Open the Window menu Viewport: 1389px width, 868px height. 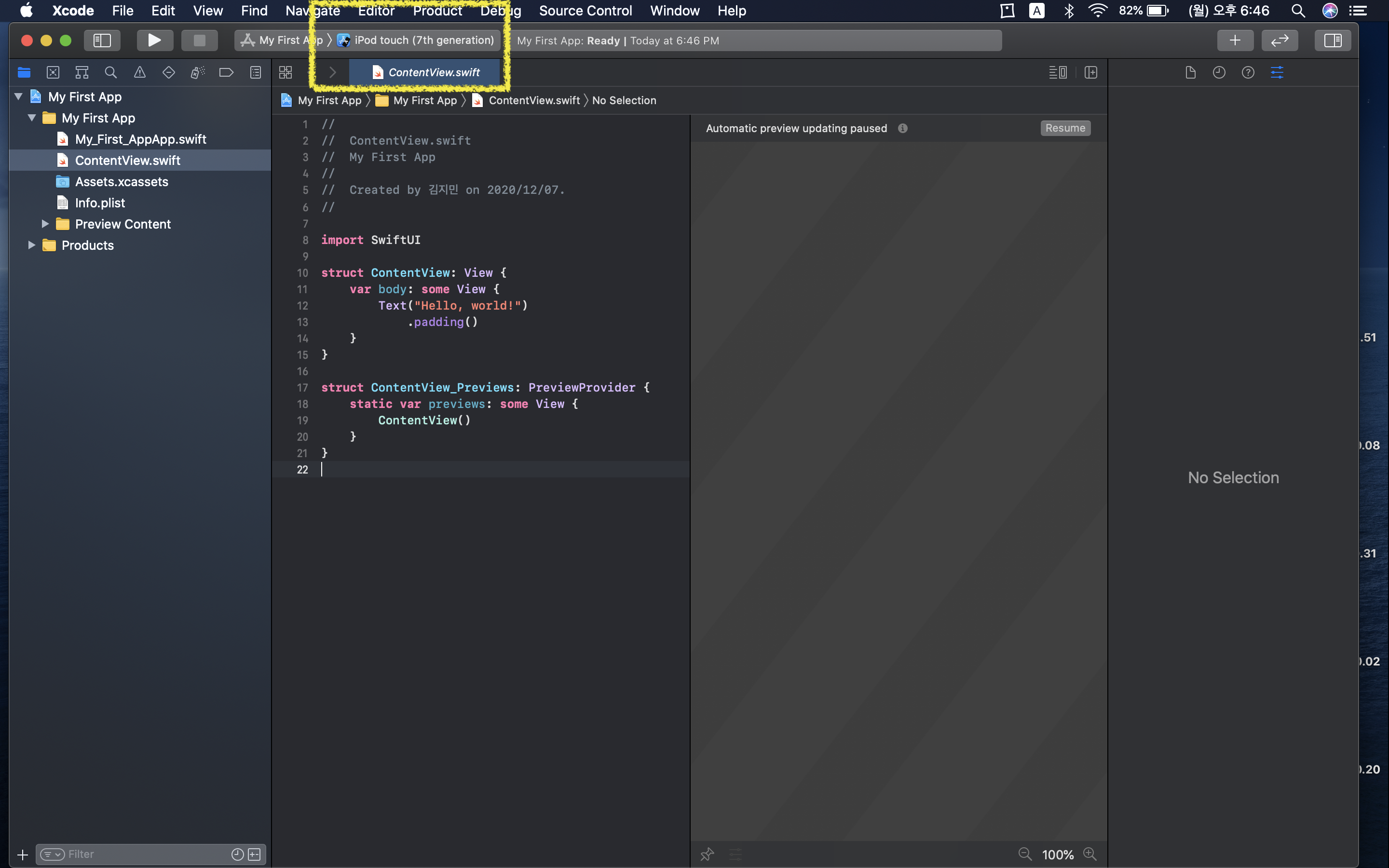[674, 10]
